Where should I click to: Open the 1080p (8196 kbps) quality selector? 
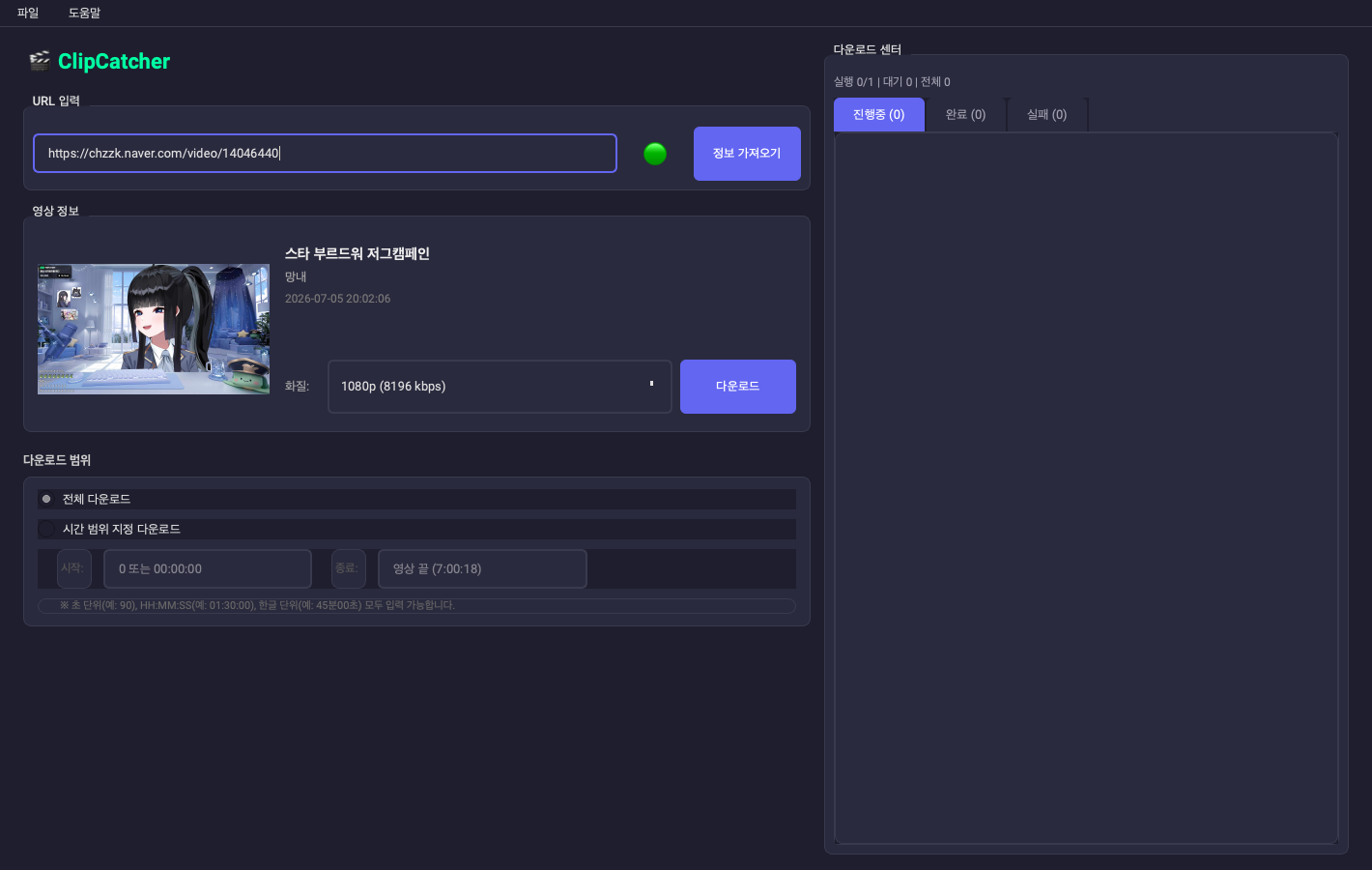click(500, 387)
